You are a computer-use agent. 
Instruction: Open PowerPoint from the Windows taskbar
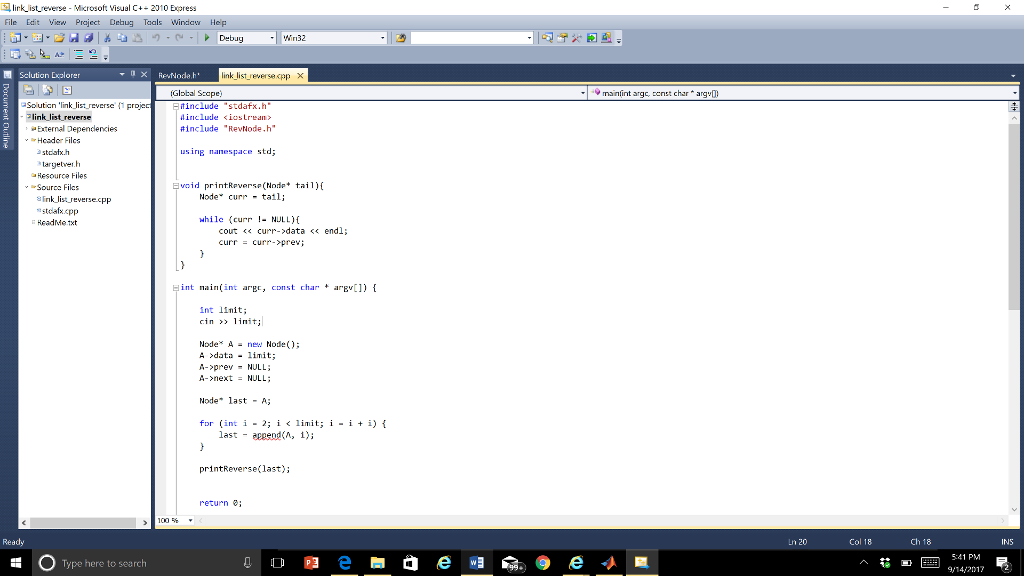pyautogui.click(x=312, y=563)
